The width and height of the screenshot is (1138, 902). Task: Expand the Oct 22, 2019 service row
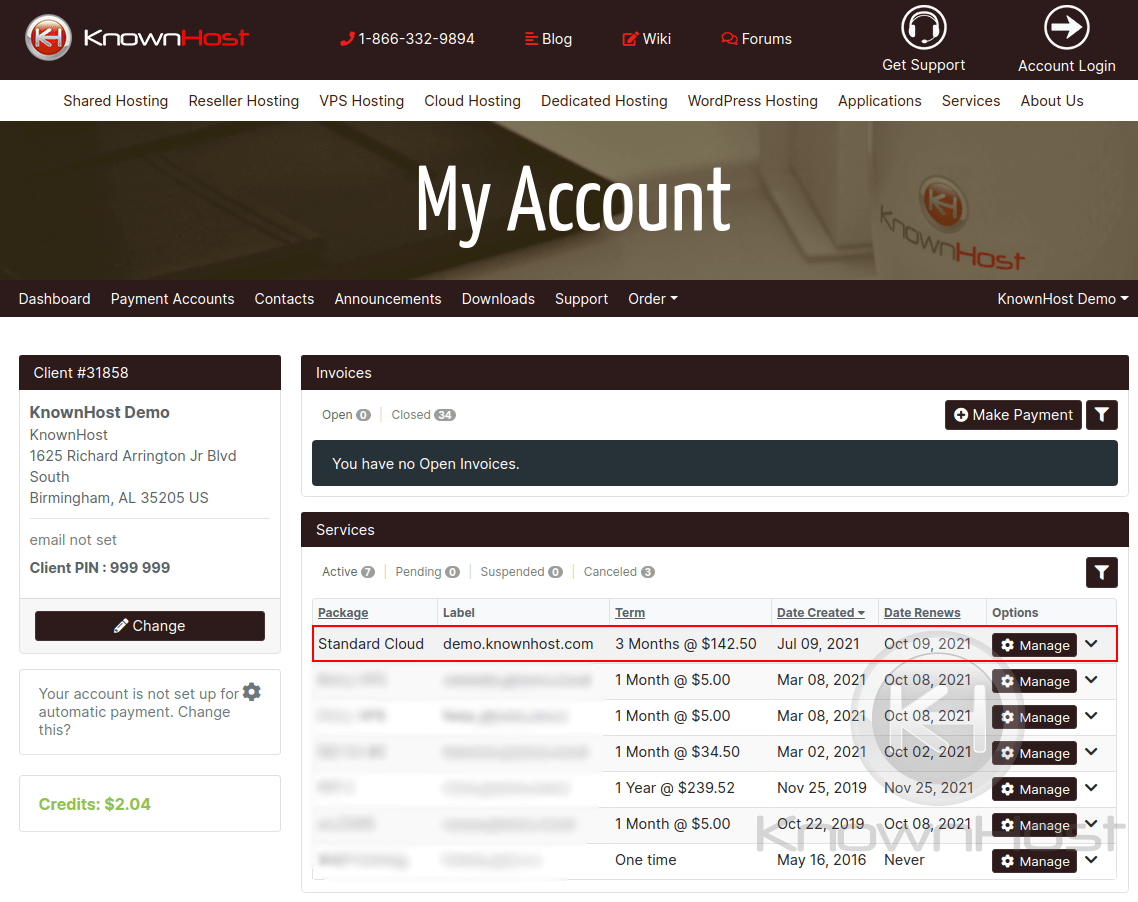coord(1092,824)
